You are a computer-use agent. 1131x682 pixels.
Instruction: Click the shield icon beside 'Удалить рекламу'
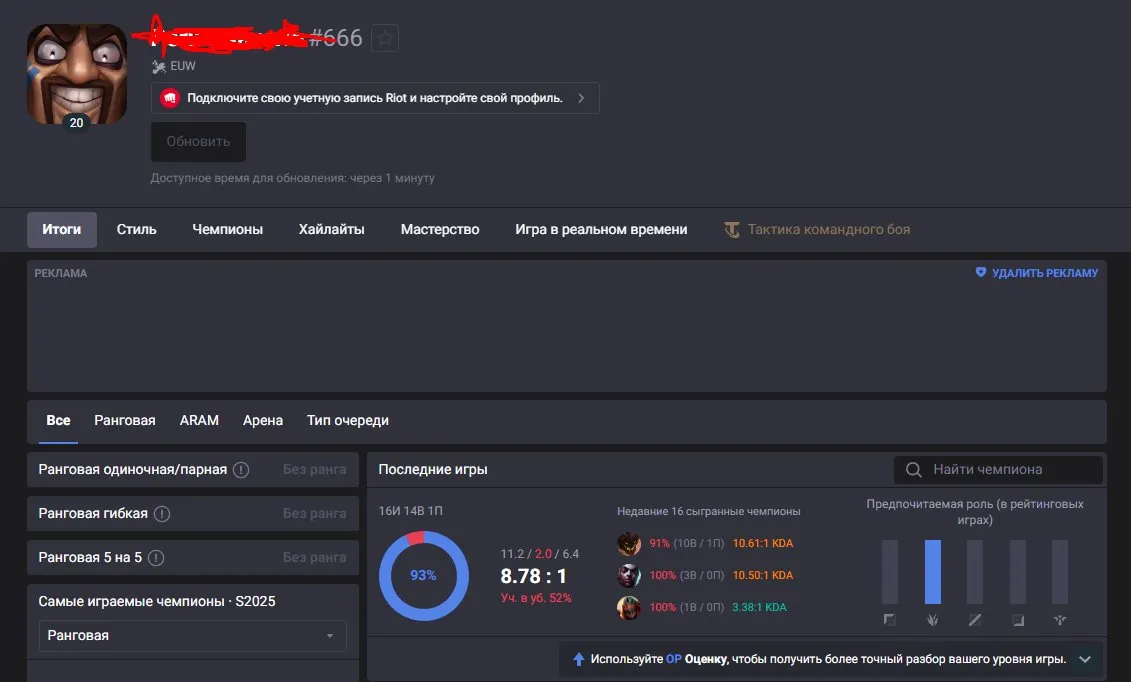981,272
